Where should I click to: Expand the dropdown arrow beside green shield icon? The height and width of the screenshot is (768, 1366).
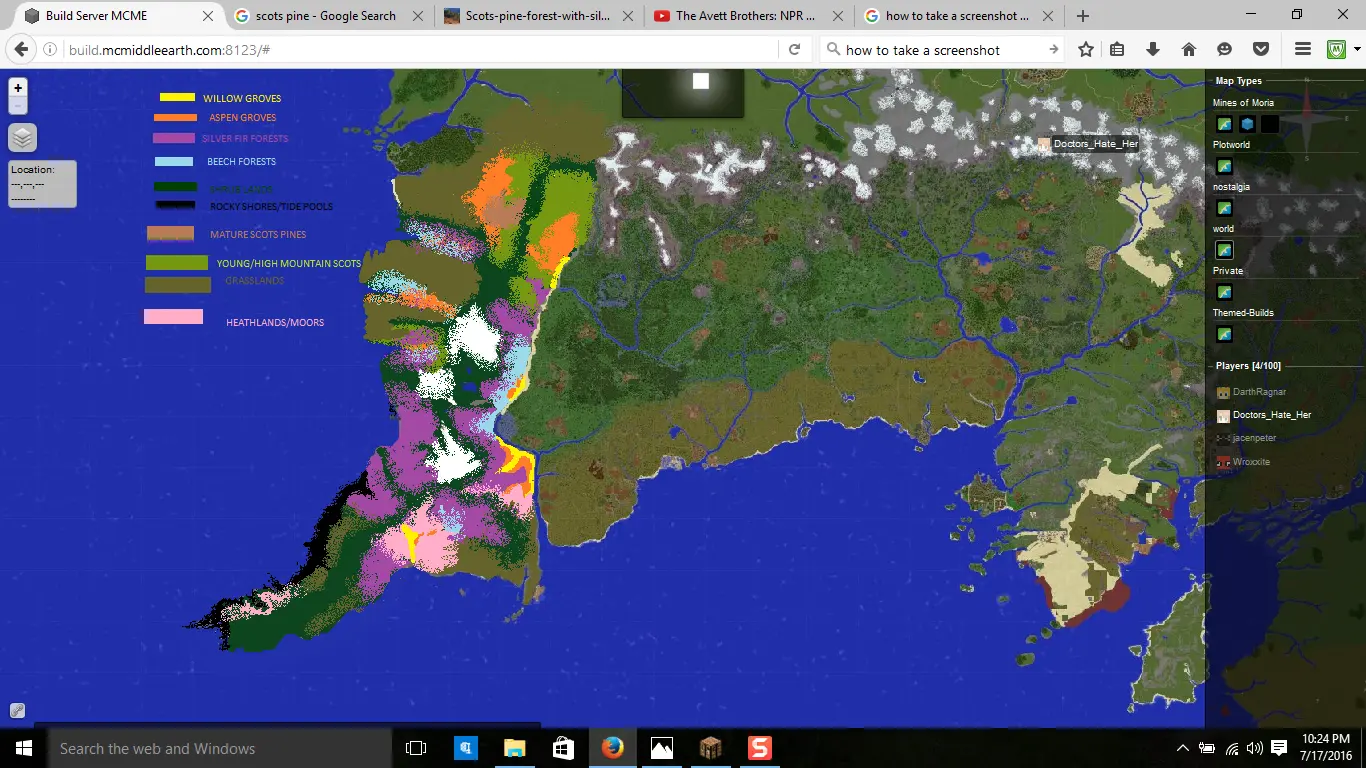pos(1357,49)
